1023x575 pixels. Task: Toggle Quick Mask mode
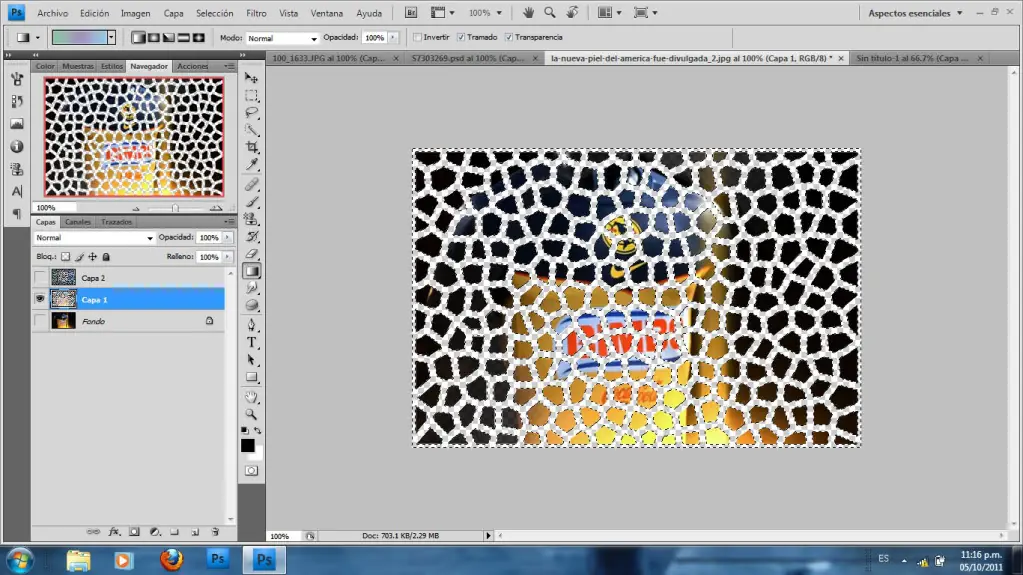[251, 471]
